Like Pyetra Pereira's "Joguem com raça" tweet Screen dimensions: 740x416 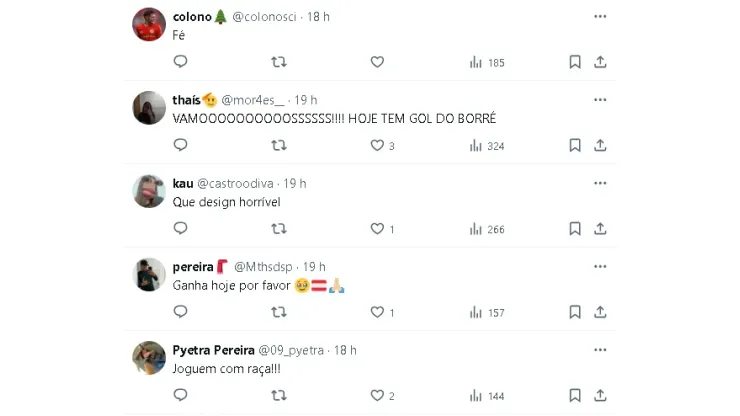[377, 396]
